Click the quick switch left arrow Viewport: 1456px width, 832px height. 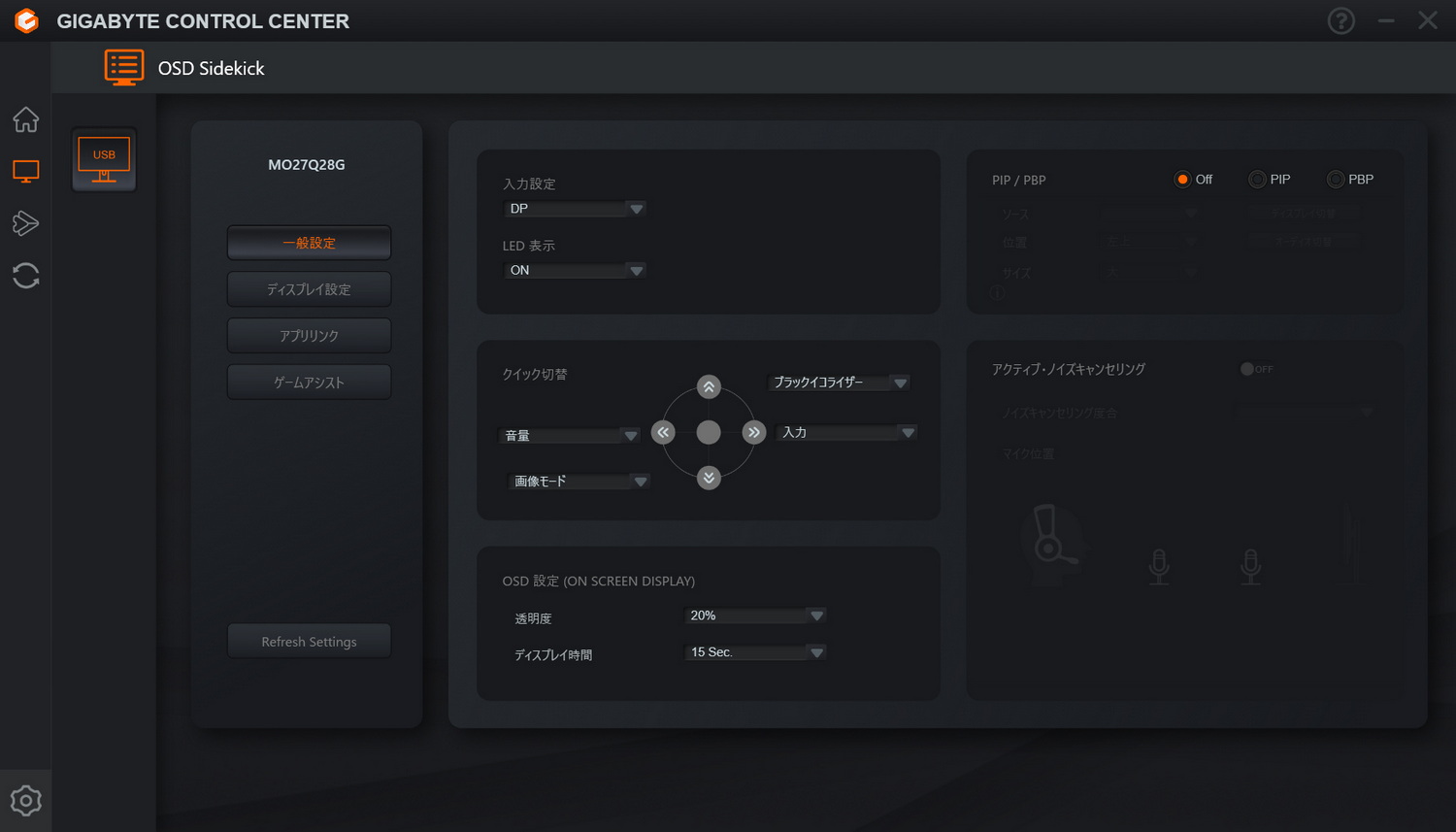click(663, 432)
